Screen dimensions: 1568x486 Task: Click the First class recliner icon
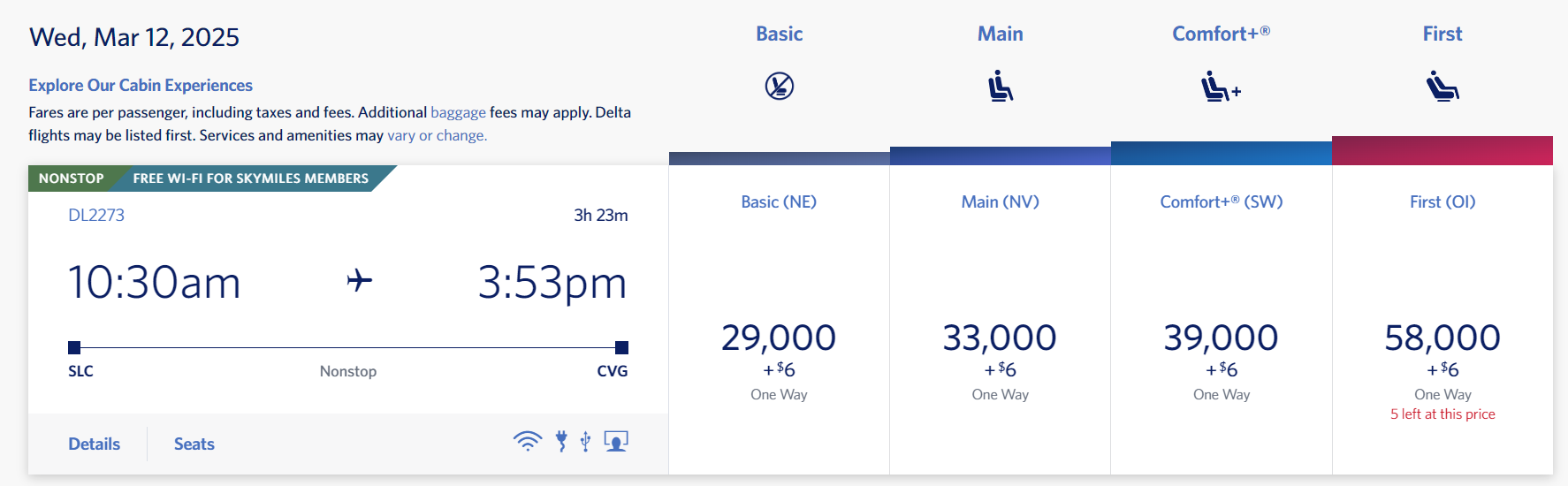[x=1442, y=87]
